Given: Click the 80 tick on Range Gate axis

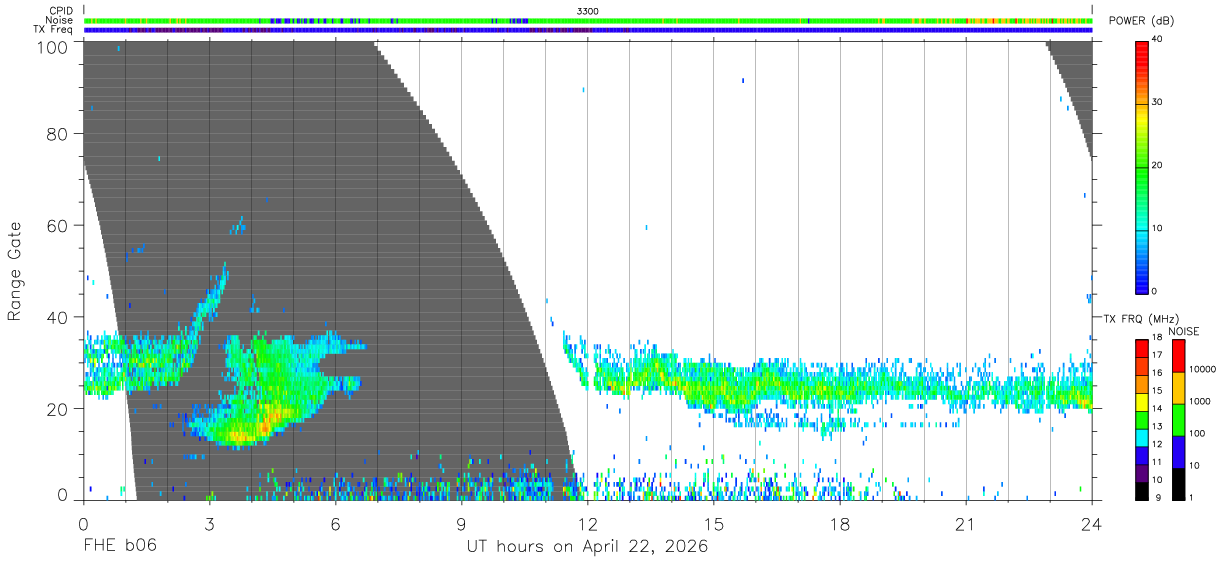Looking at the screenshot, I should tap(58, 134).
